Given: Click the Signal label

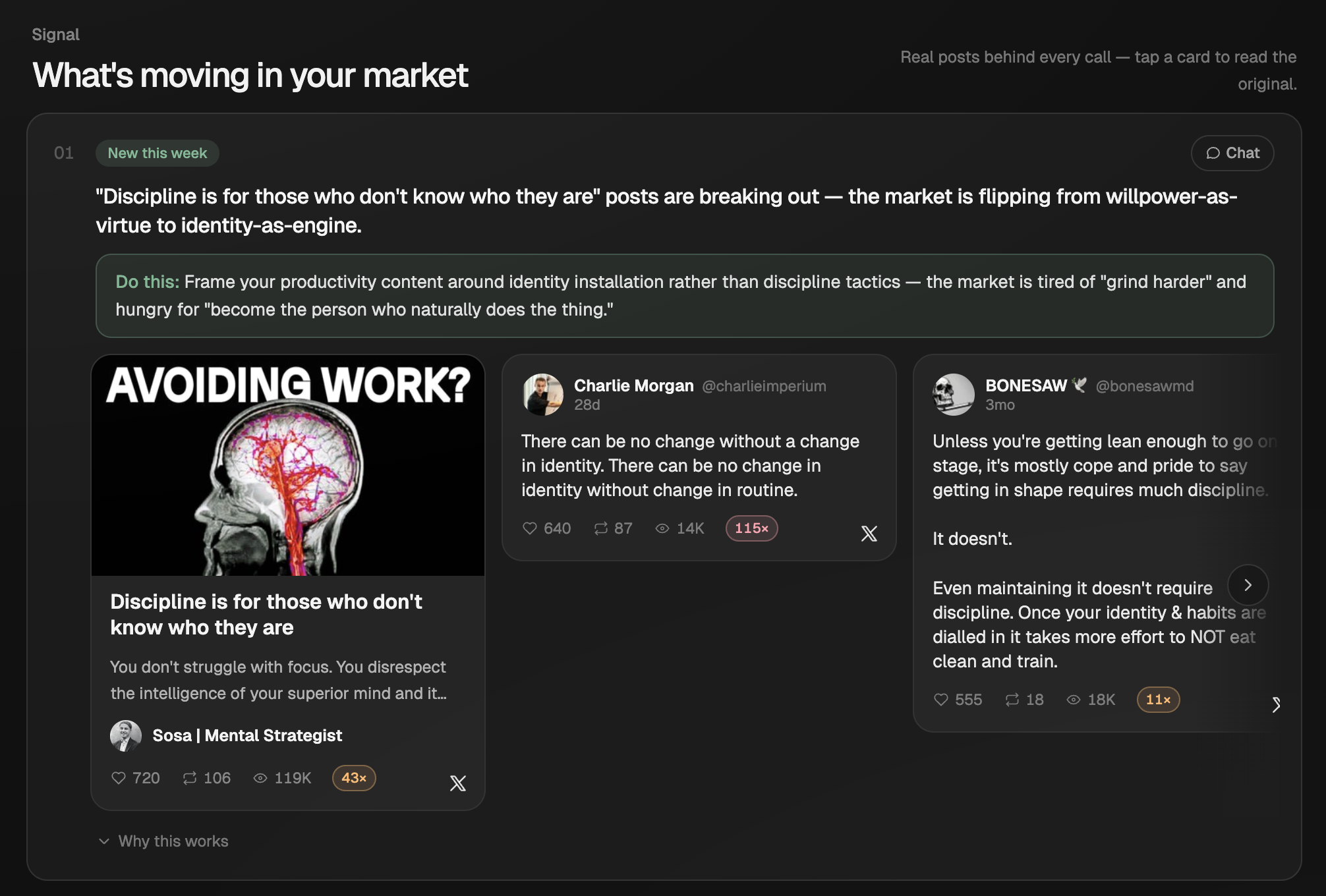Looking at the screenshot, I should click(56, 35).
